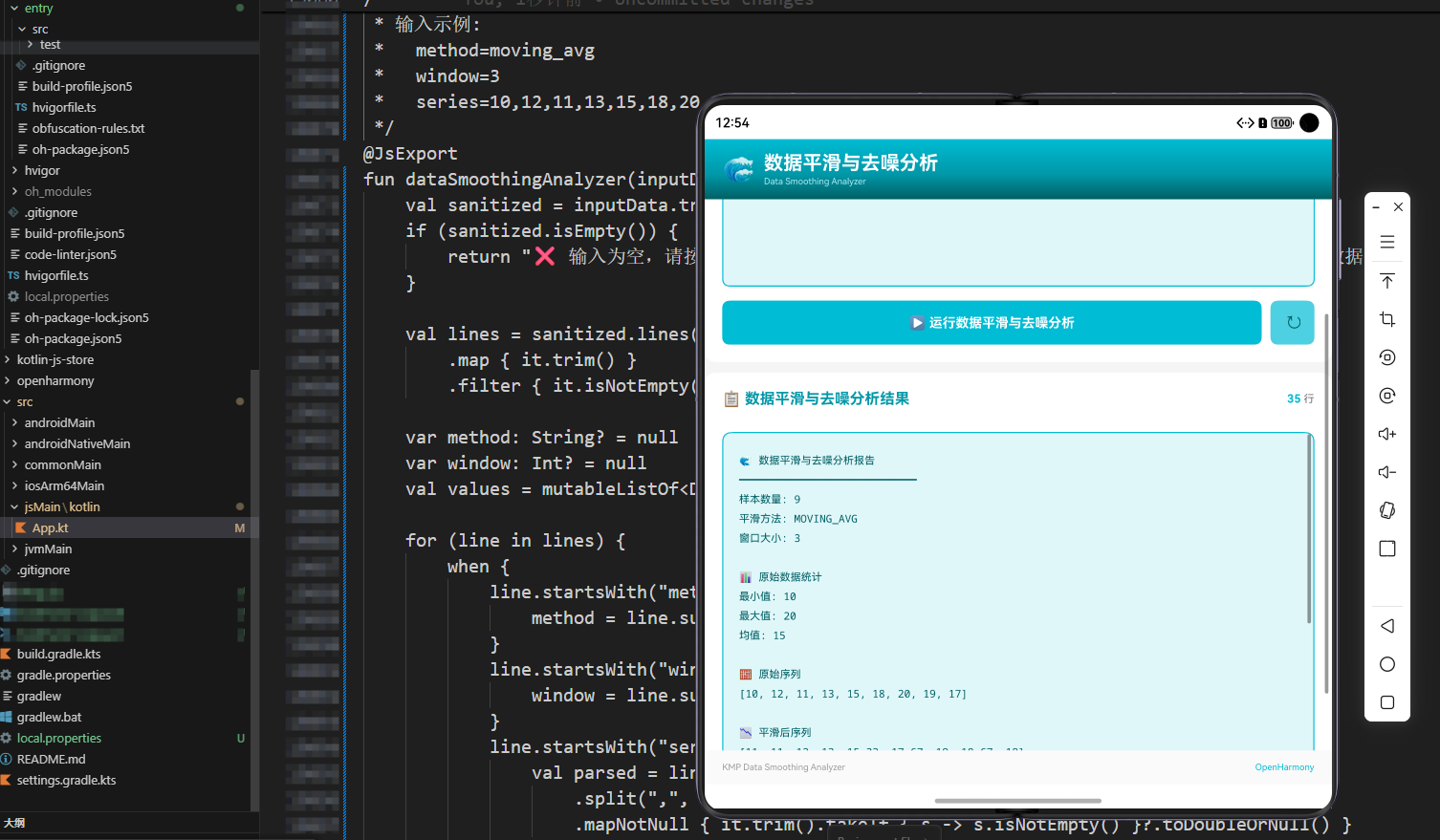Expand the hvigor folder
Viewport: 1440px width, 840px height.
point(14,170)
